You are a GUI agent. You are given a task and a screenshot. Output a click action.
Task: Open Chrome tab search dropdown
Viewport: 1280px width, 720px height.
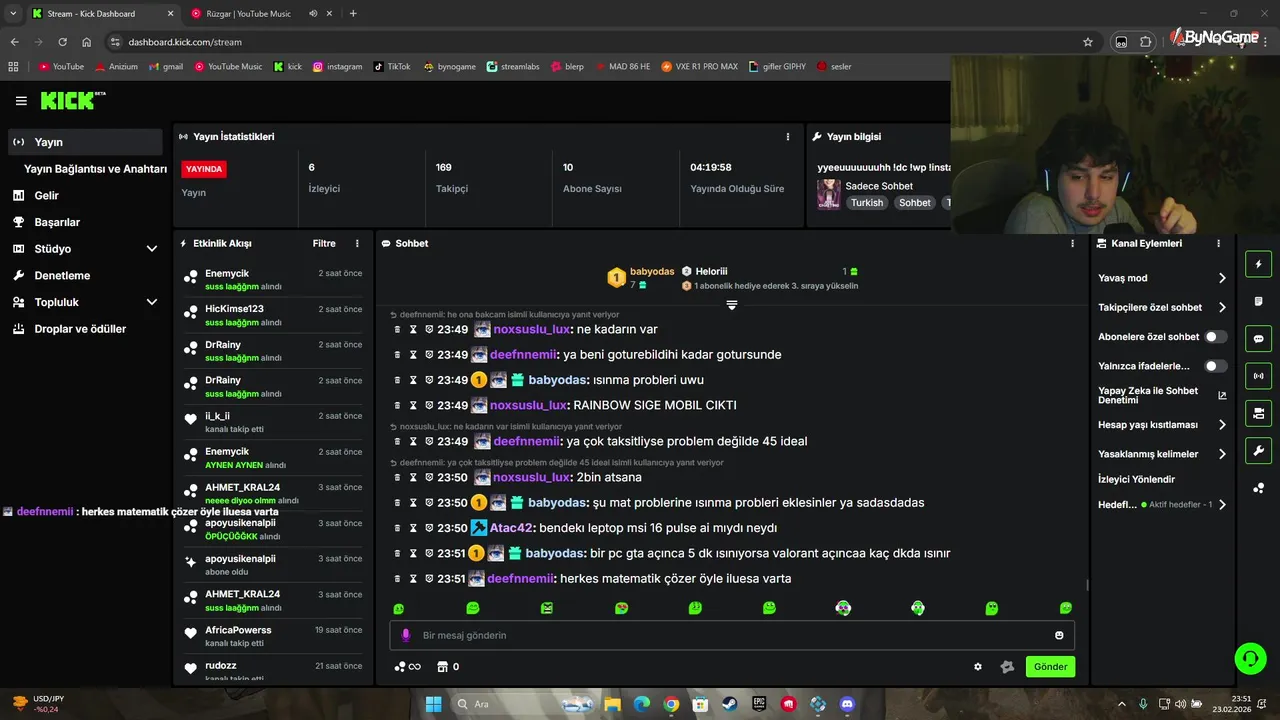(x=13, y=13)
